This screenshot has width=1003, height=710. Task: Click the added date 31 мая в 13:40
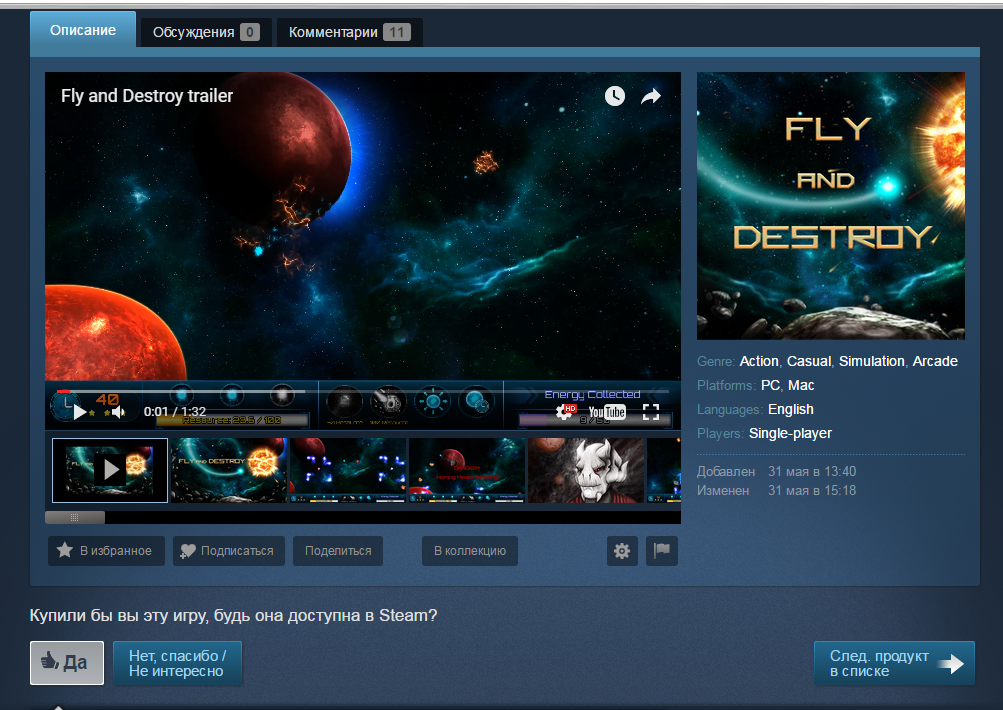pos(812,471)
